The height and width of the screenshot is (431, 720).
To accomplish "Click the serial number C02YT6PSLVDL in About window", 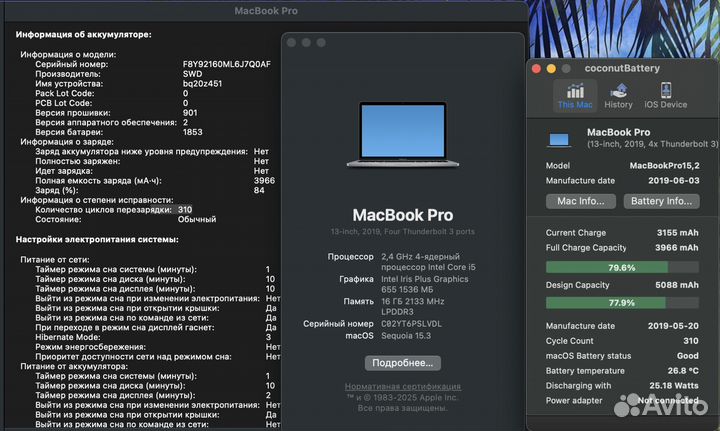I will click(411, 324).
